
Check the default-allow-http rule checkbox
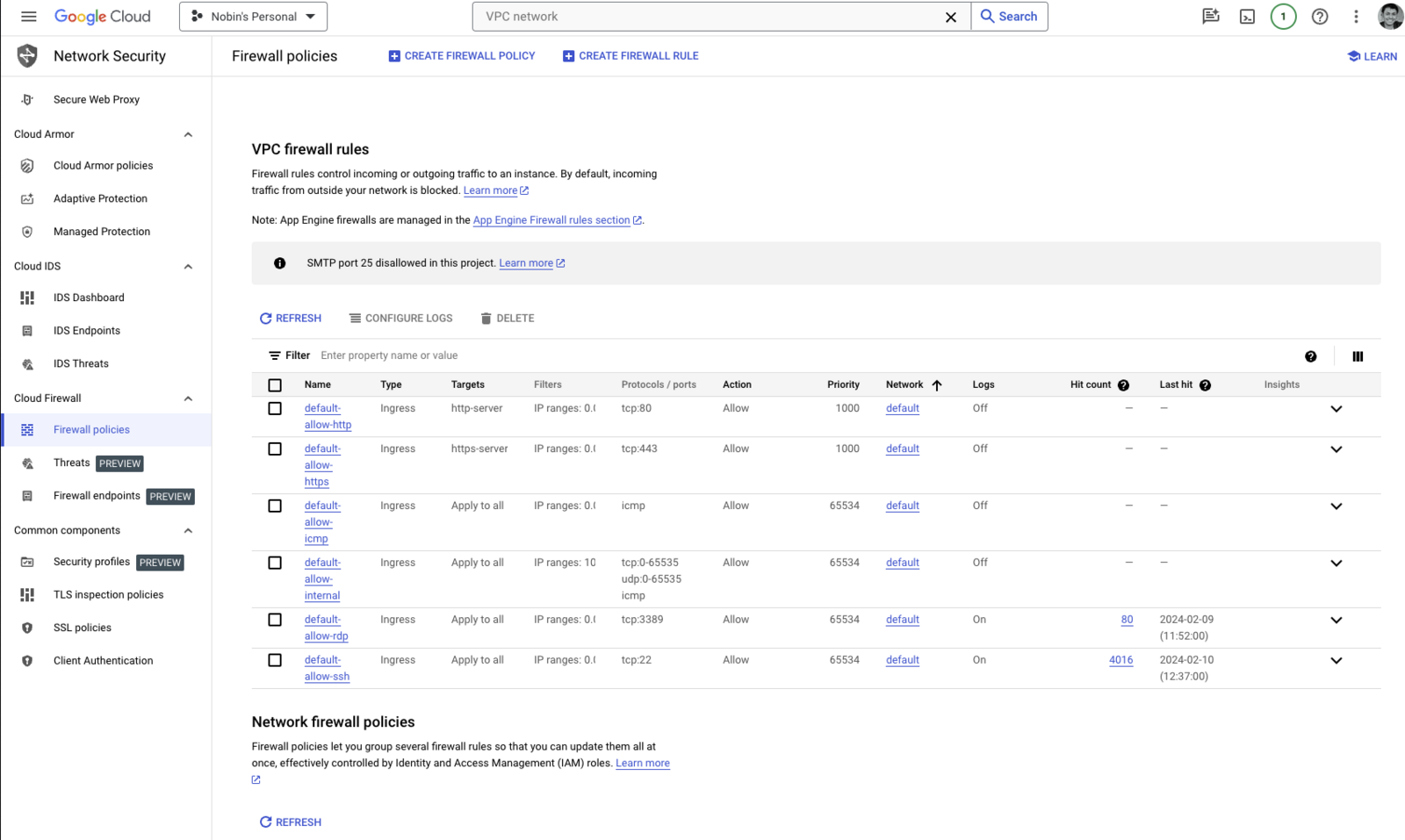(x=275, y=409)
